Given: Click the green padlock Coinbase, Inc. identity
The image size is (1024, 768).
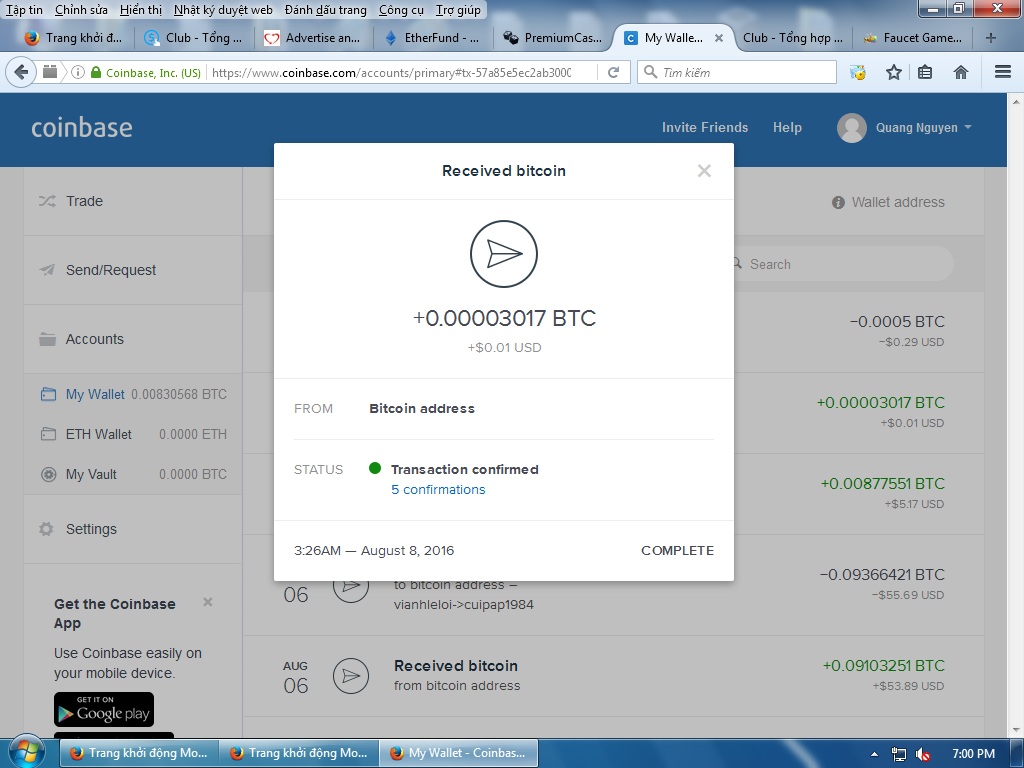Looking at the screenshot, I should [146, 72].
